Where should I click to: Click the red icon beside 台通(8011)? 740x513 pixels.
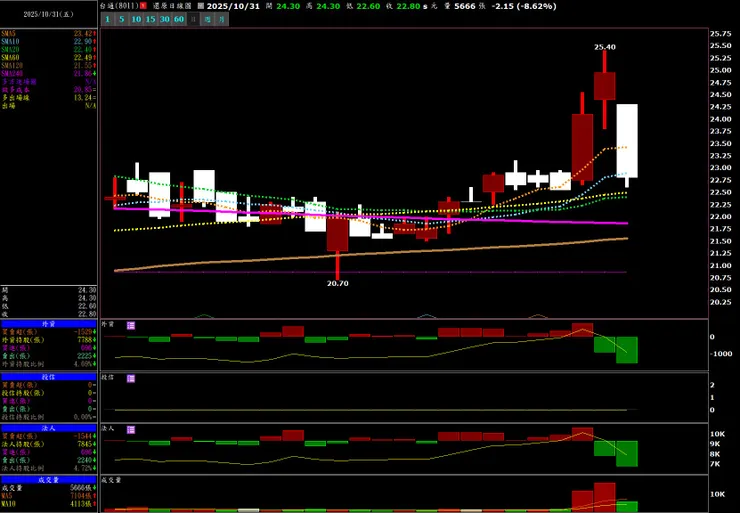pyautogui.click(x=143, y=6)
